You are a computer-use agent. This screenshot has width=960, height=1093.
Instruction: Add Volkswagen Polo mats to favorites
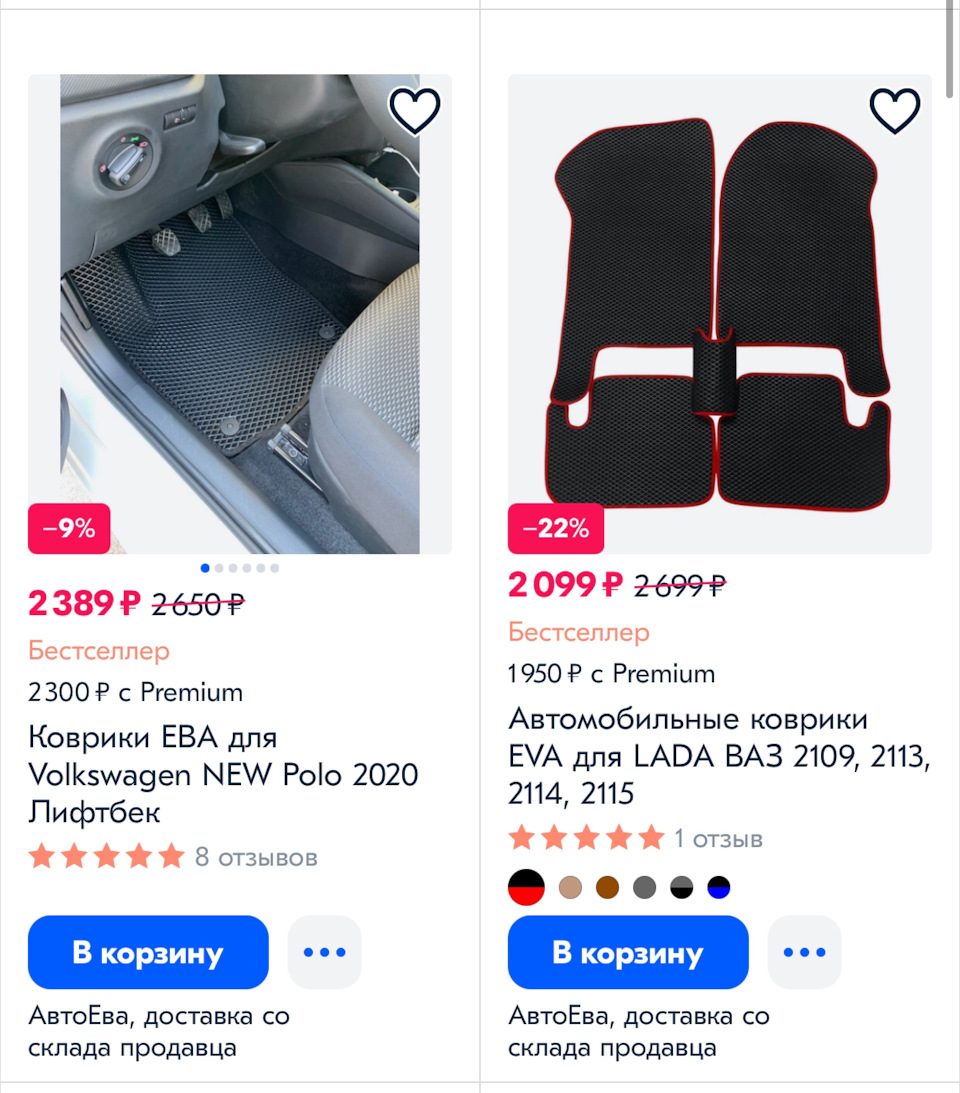click(414, 111)
